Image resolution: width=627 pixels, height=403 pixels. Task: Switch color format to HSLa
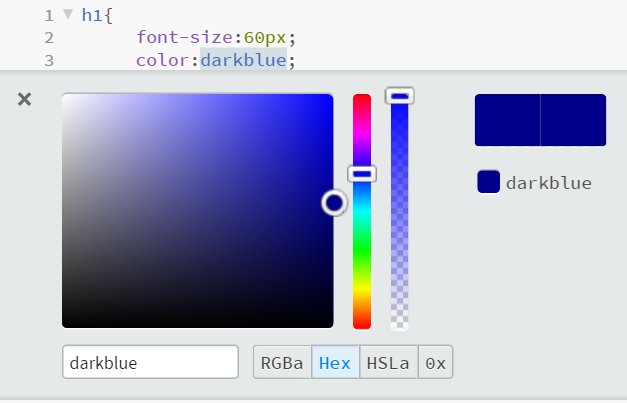(388, 362)
